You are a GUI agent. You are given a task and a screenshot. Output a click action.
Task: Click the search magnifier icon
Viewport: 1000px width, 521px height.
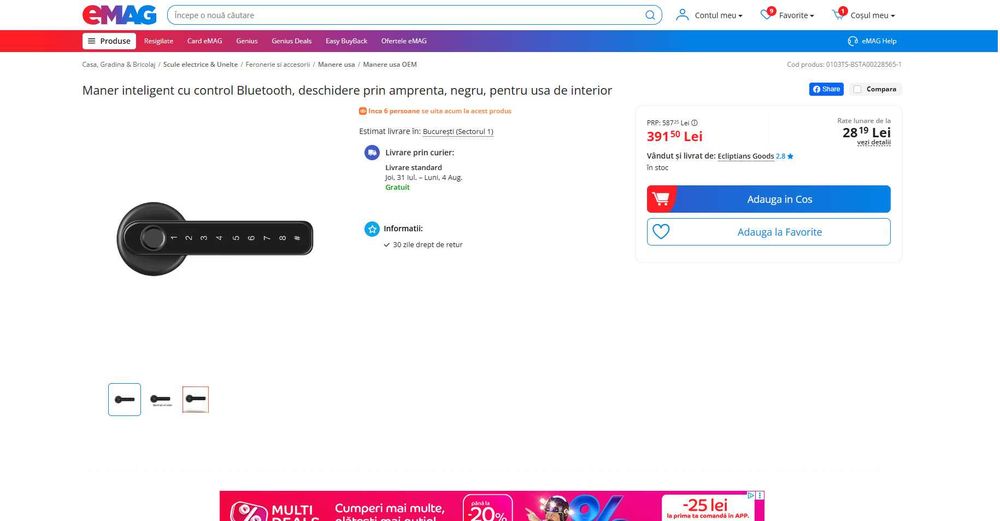[x=650, y=15]
